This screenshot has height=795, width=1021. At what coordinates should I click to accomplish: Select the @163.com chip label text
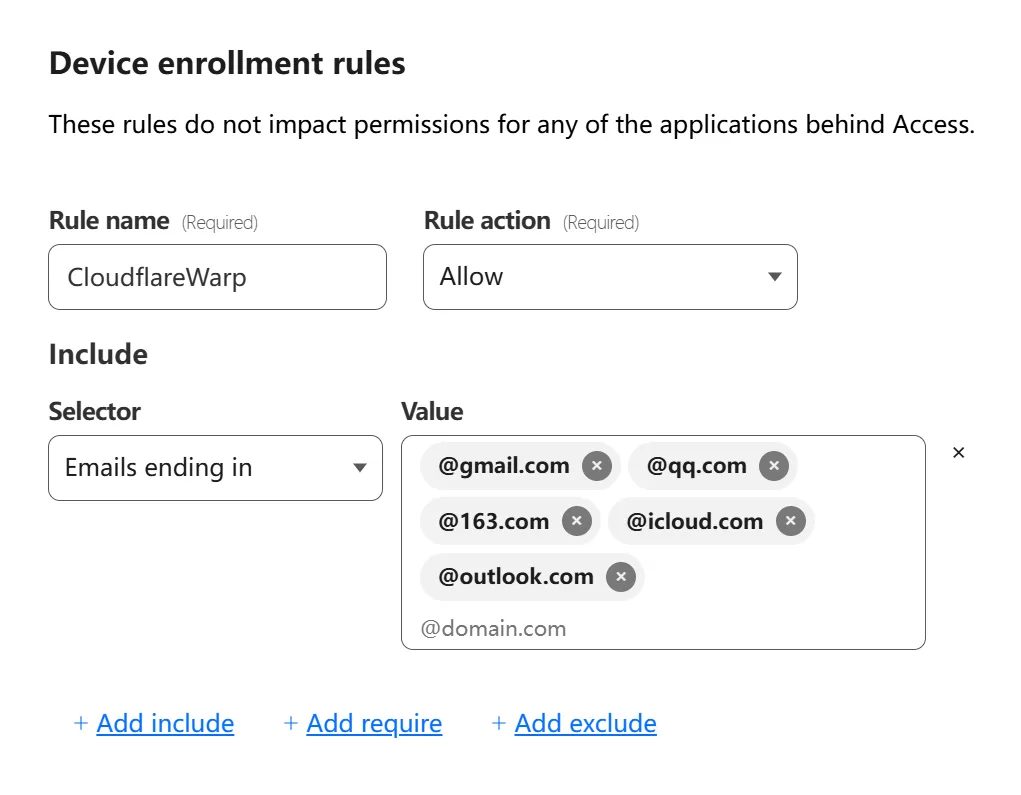[x=494, y=522]
